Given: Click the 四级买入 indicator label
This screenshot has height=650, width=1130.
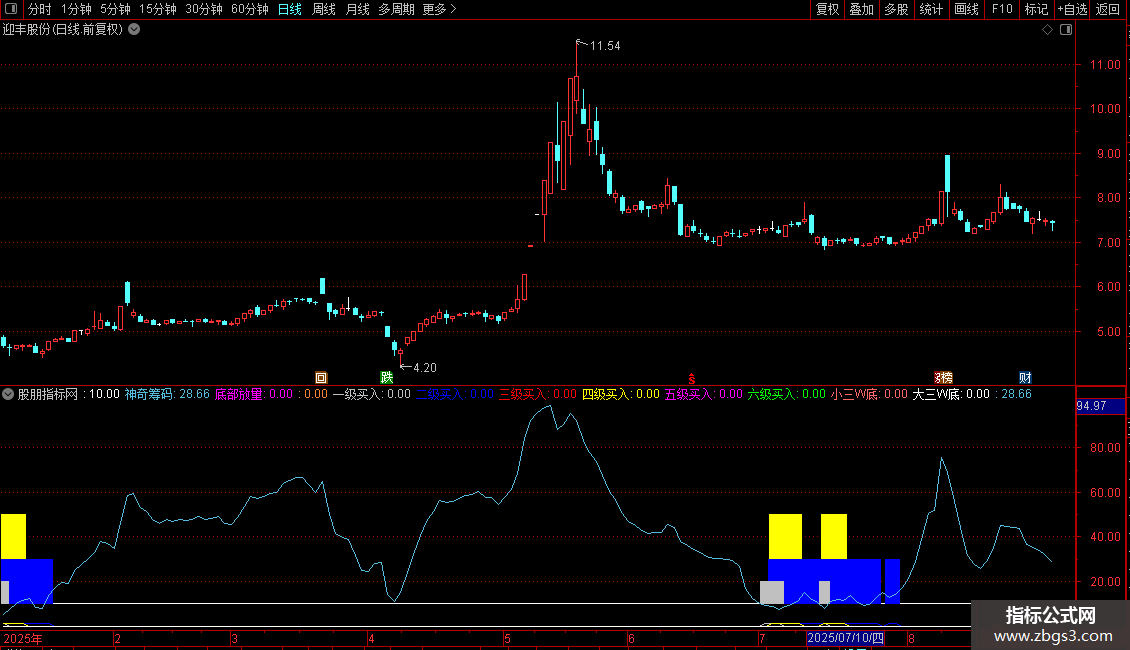Looking at the screenshot, I should click(x=605, y=394).
